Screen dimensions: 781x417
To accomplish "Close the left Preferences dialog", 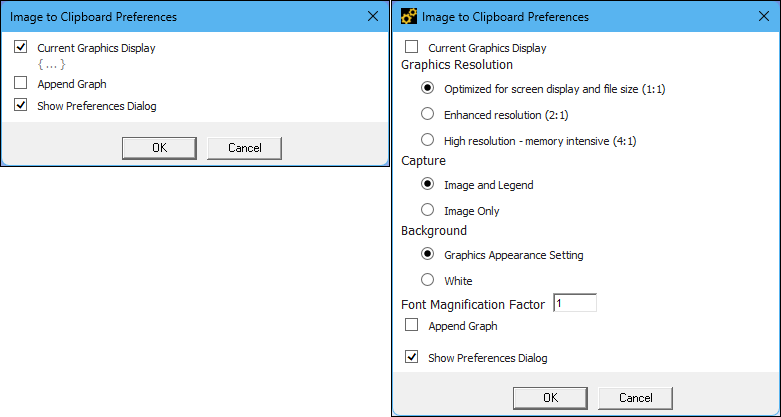I will tap(373, 16).
